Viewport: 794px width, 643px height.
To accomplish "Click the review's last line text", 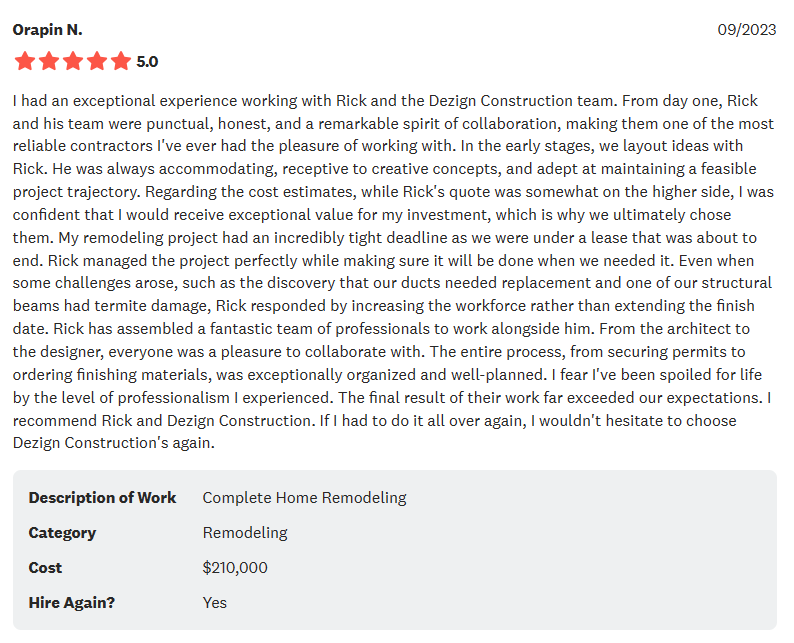I will 113,442.
